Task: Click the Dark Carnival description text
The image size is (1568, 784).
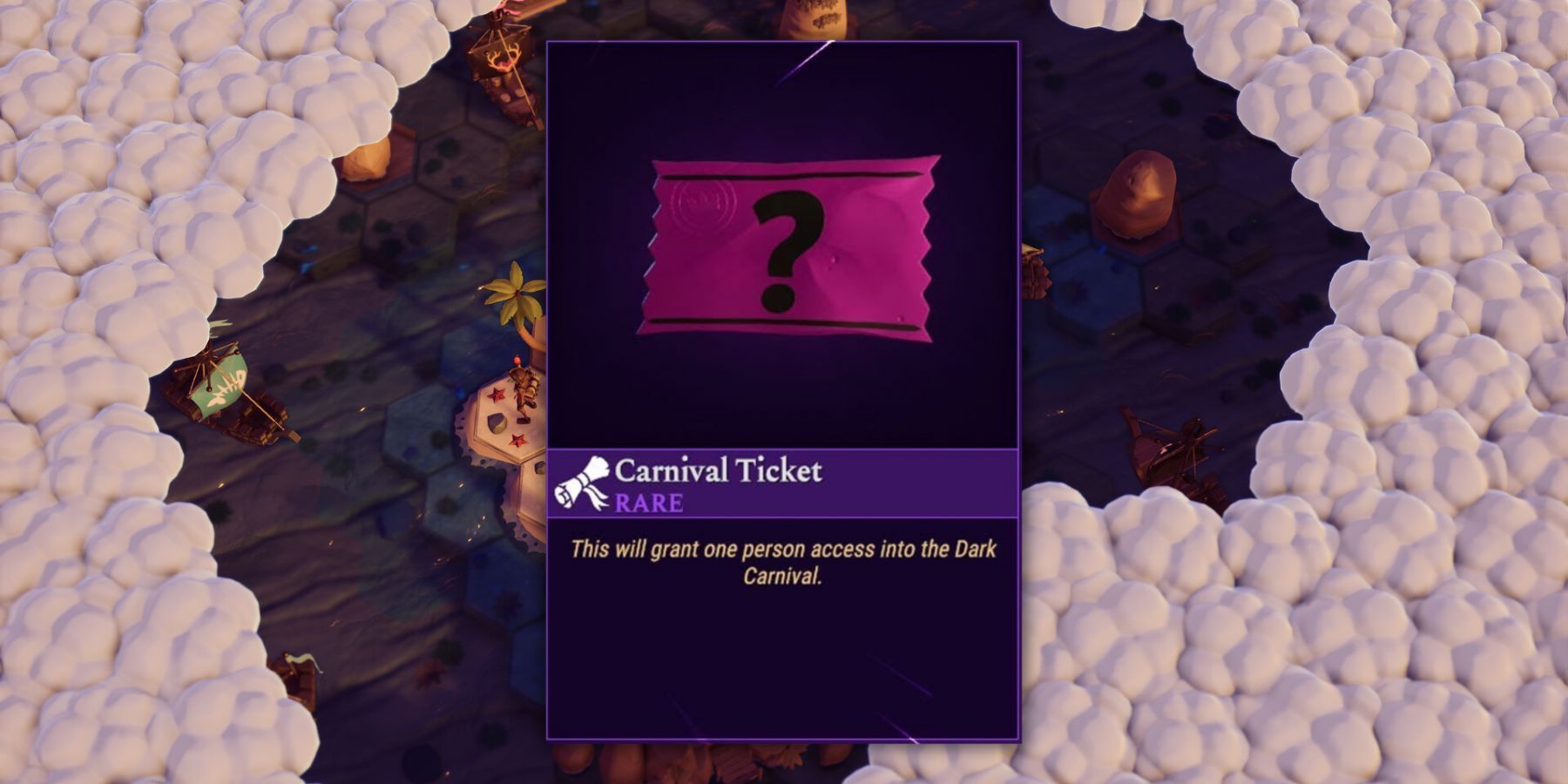Action: coord(782,562)
